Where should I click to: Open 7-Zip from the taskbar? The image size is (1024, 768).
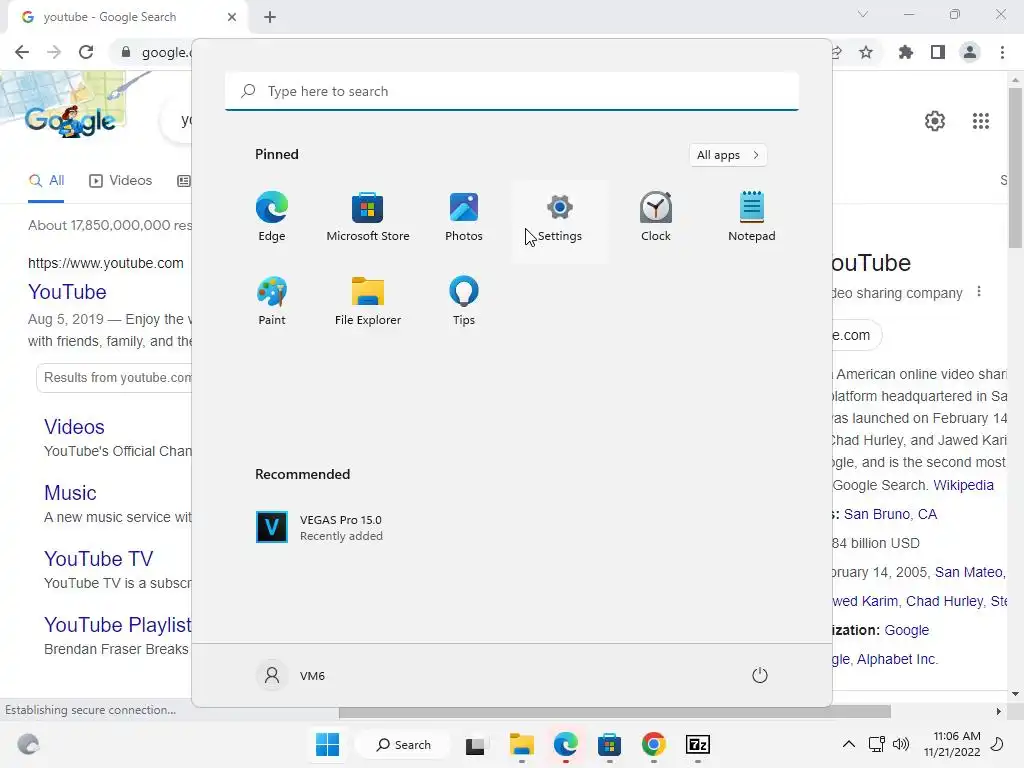tap(697, 744)
